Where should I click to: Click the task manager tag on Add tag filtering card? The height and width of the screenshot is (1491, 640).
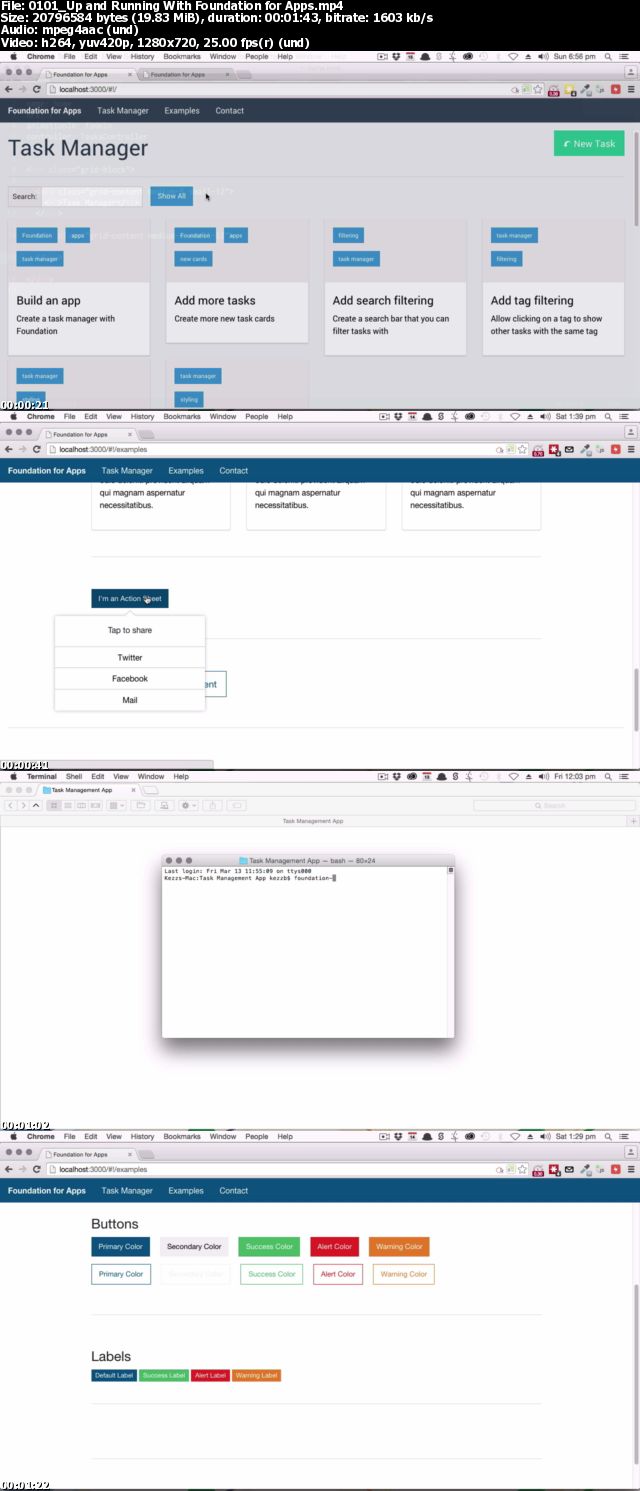514,235
